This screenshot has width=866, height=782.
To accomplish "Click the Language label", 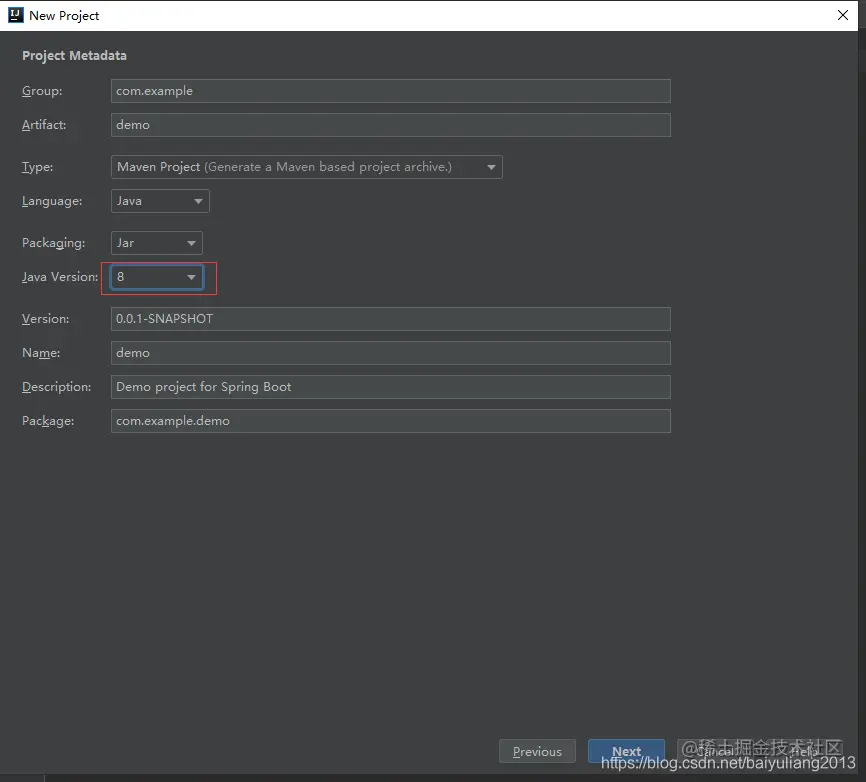I will click(52, 201).
